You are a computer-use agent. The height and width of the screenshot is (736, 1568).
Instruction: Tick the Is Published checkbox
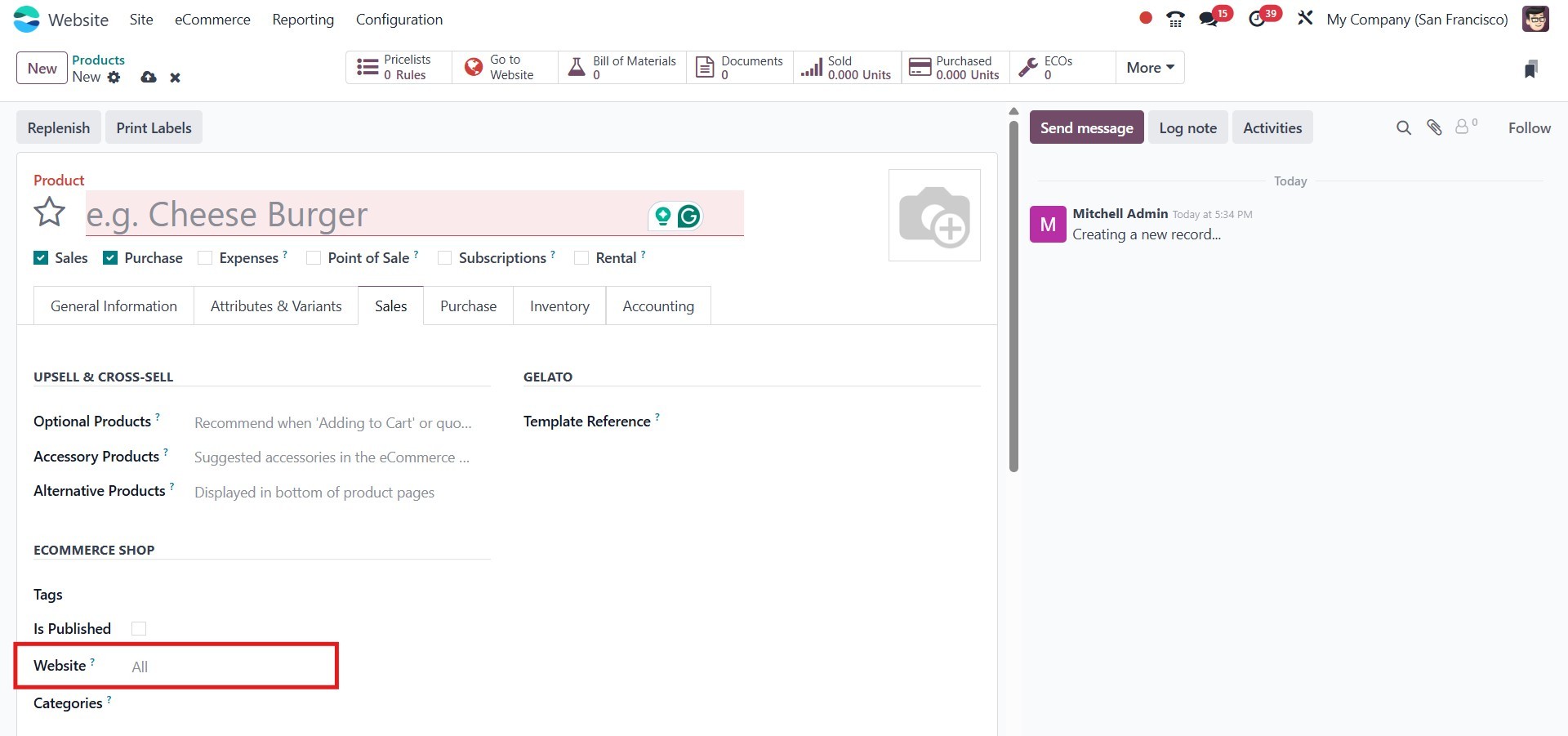[139, 629]
